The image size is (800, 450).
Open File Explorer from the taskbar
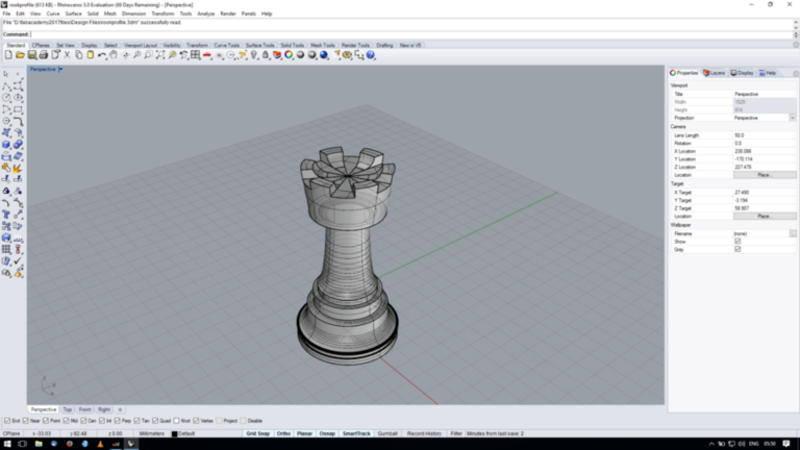tap(38, 444)
